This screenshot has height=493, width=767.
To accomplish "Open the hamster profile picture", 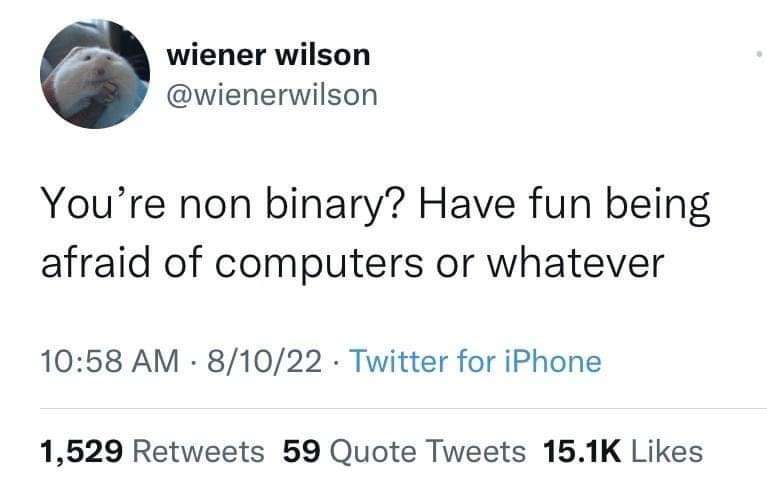I will point(95,74).
